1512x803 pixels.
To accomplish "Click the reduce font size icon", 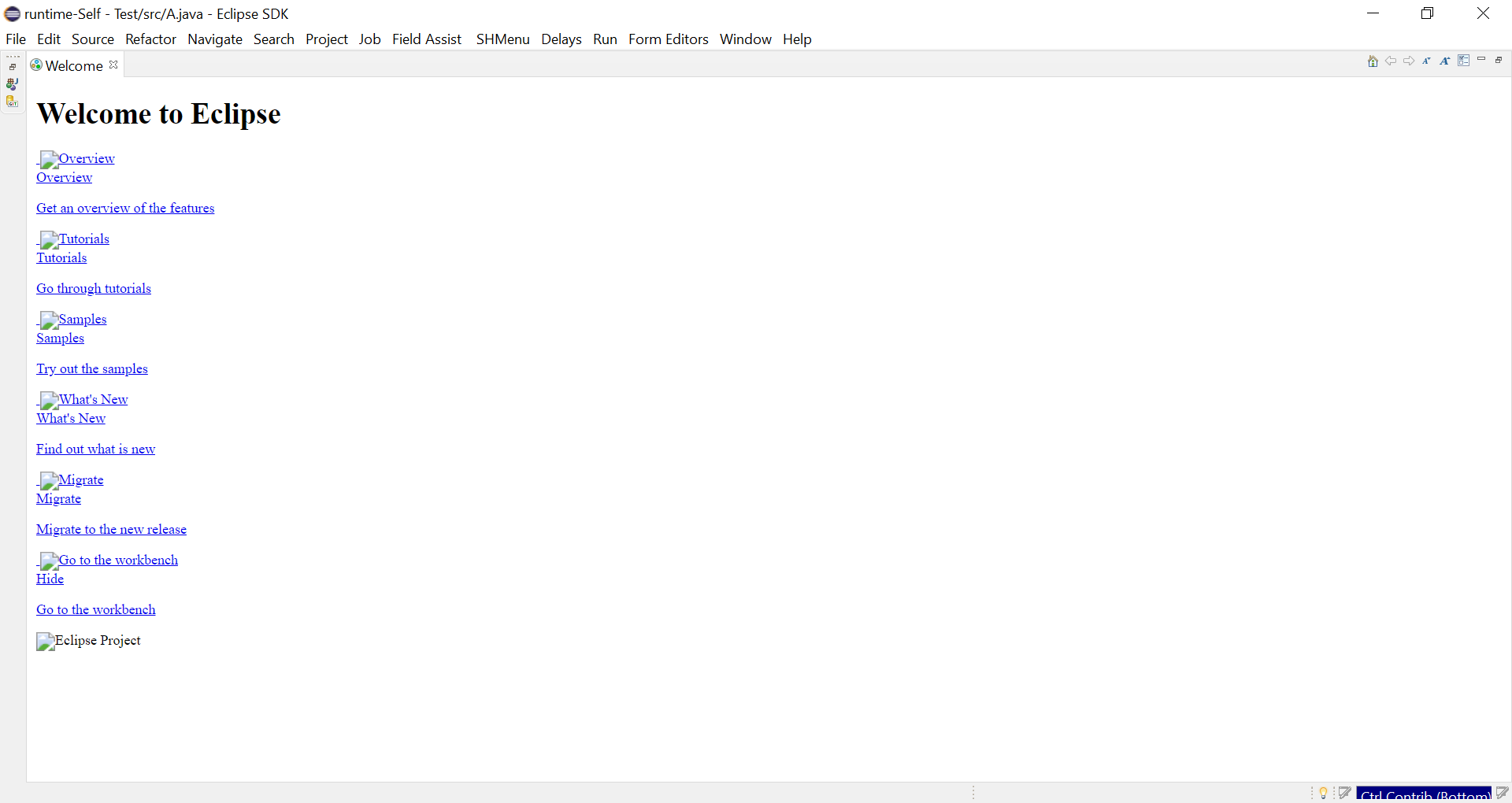I will point(1426,61).
